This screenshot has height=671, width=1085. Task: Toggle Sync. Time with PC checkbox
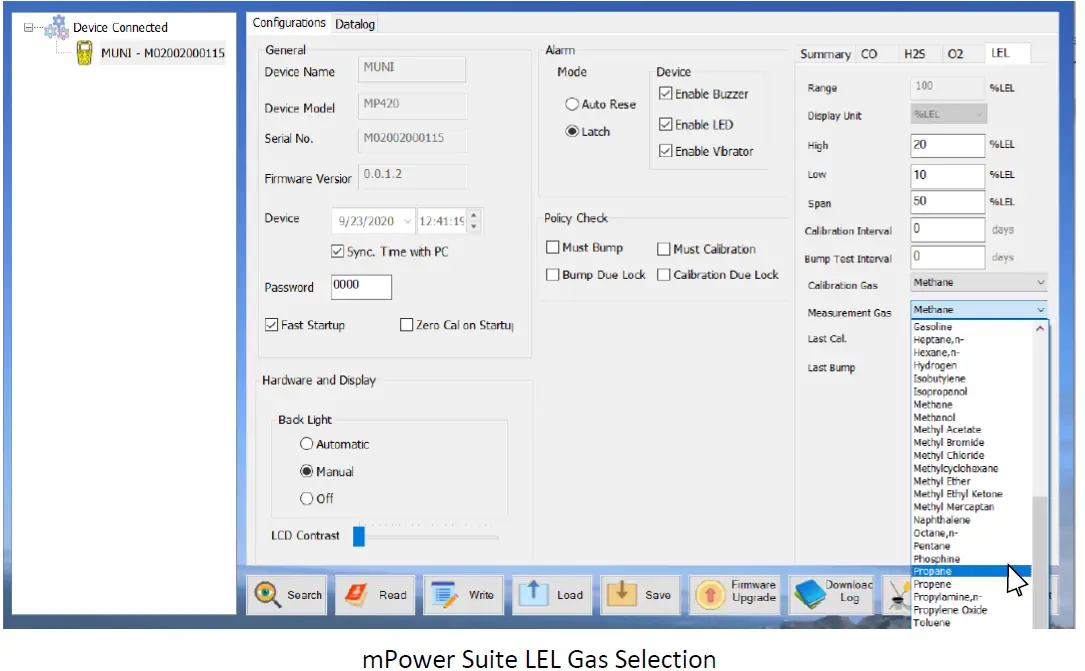click(338, 252)
